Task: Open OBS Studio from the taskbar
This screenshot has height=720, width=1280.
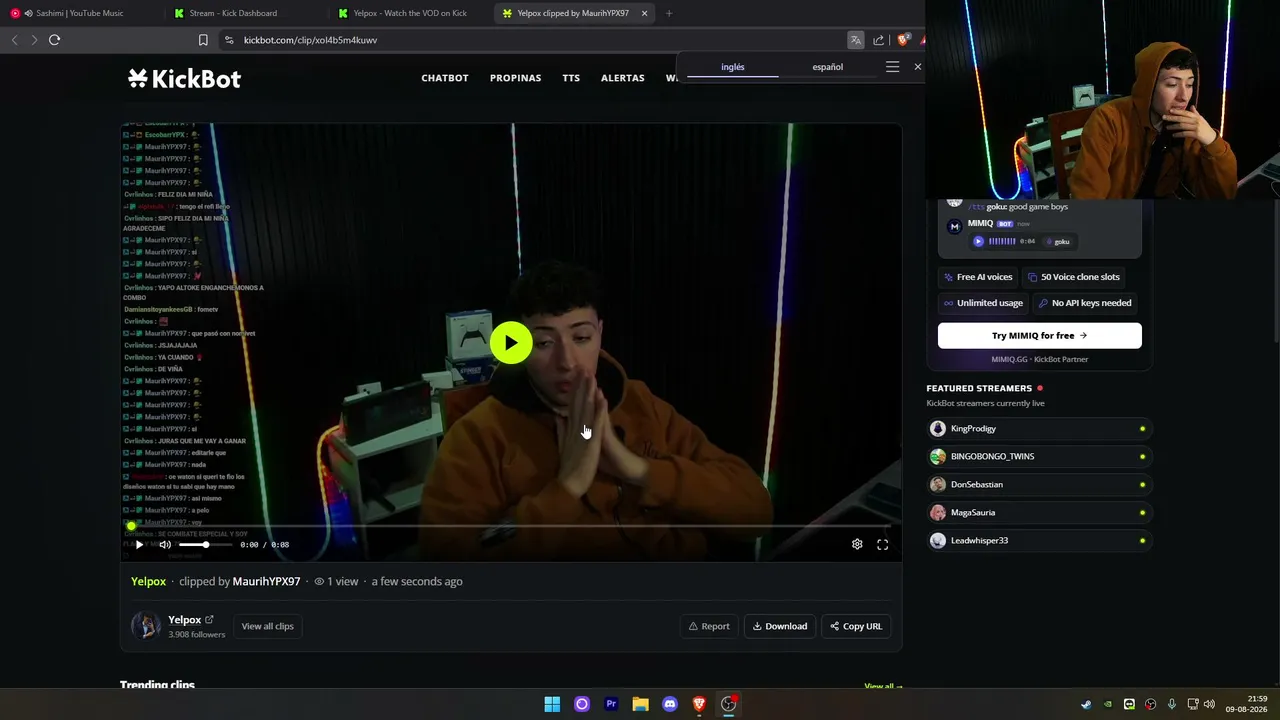Action: point(729,704)
